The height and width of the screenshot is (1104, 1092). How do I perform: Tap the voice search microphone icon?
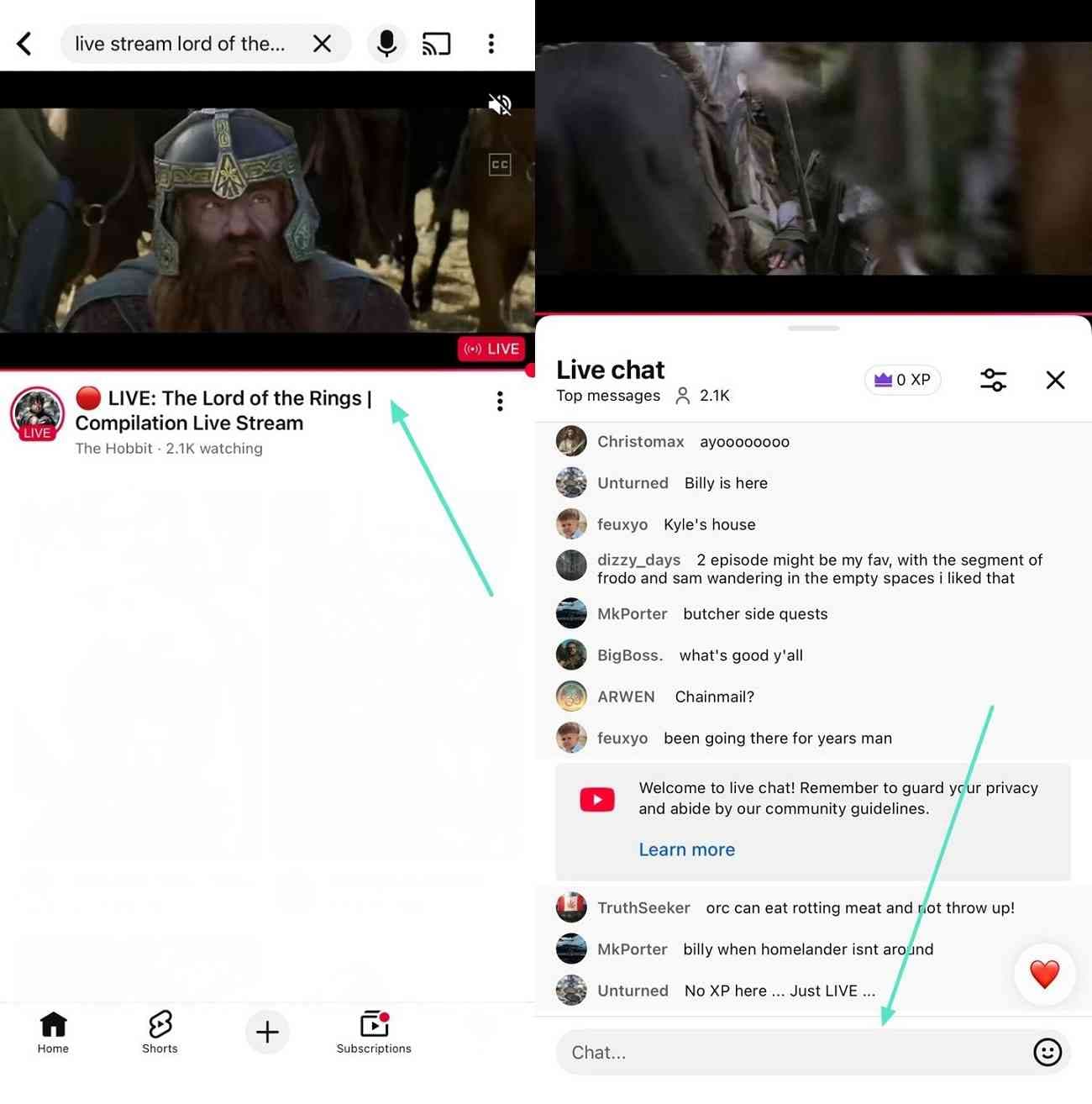click(x=386, y=43)
